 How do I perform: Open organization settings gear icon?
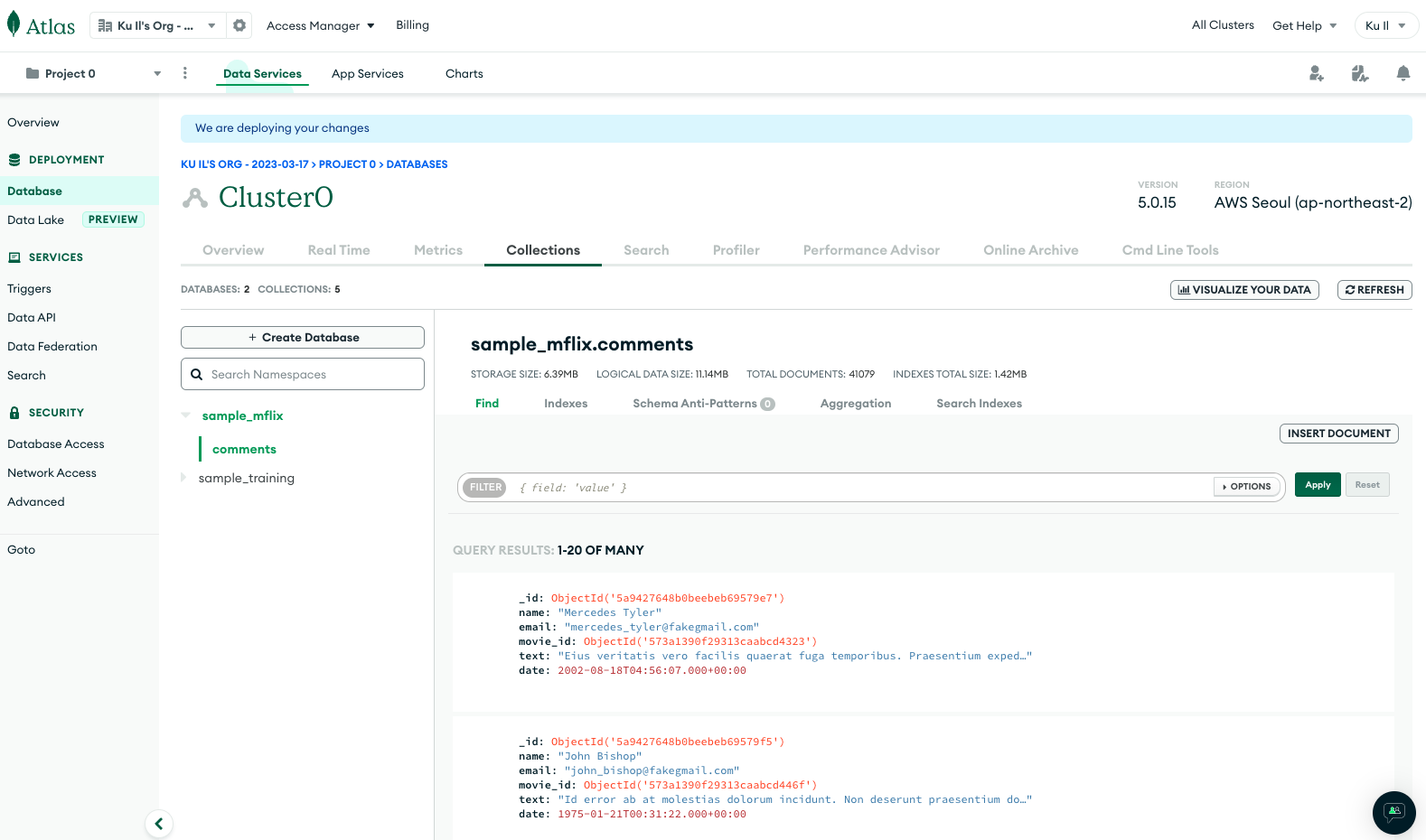pos(239,25)
